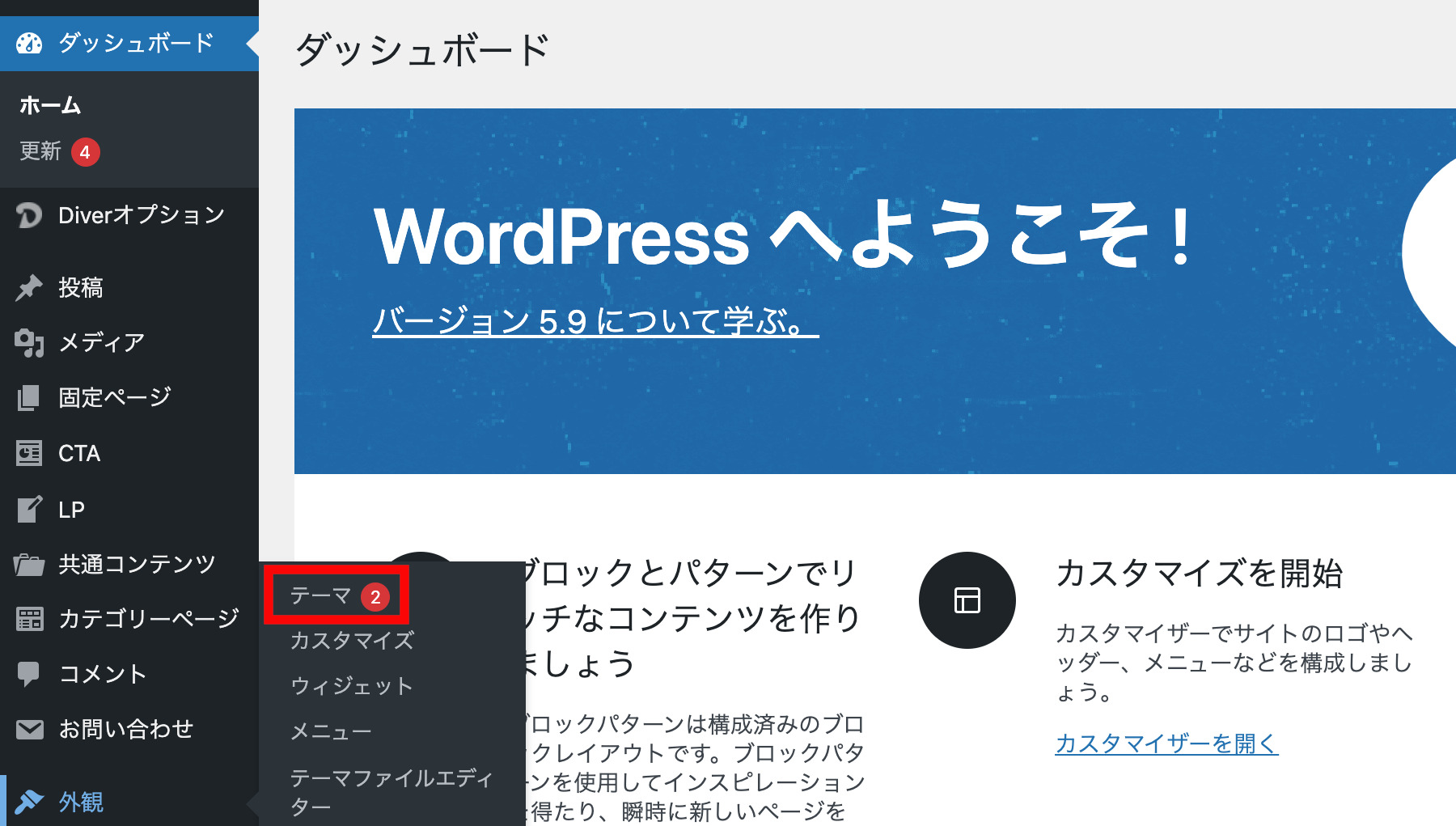Click the customizer description paragraph
Viewport: 1456px width, 826px height.
(1234, 663)
